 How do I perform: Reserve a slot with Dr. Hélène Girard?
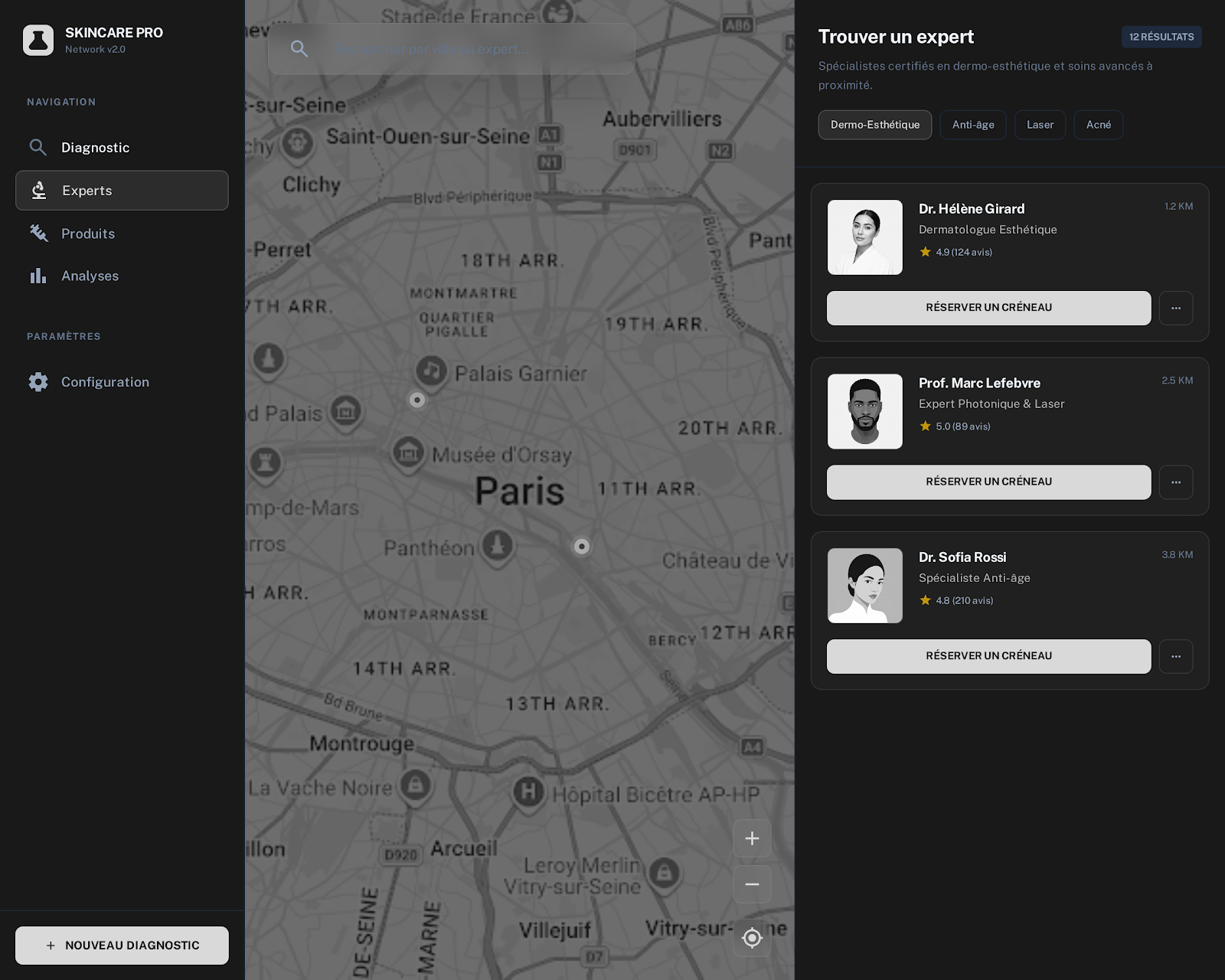coord(988,308)
